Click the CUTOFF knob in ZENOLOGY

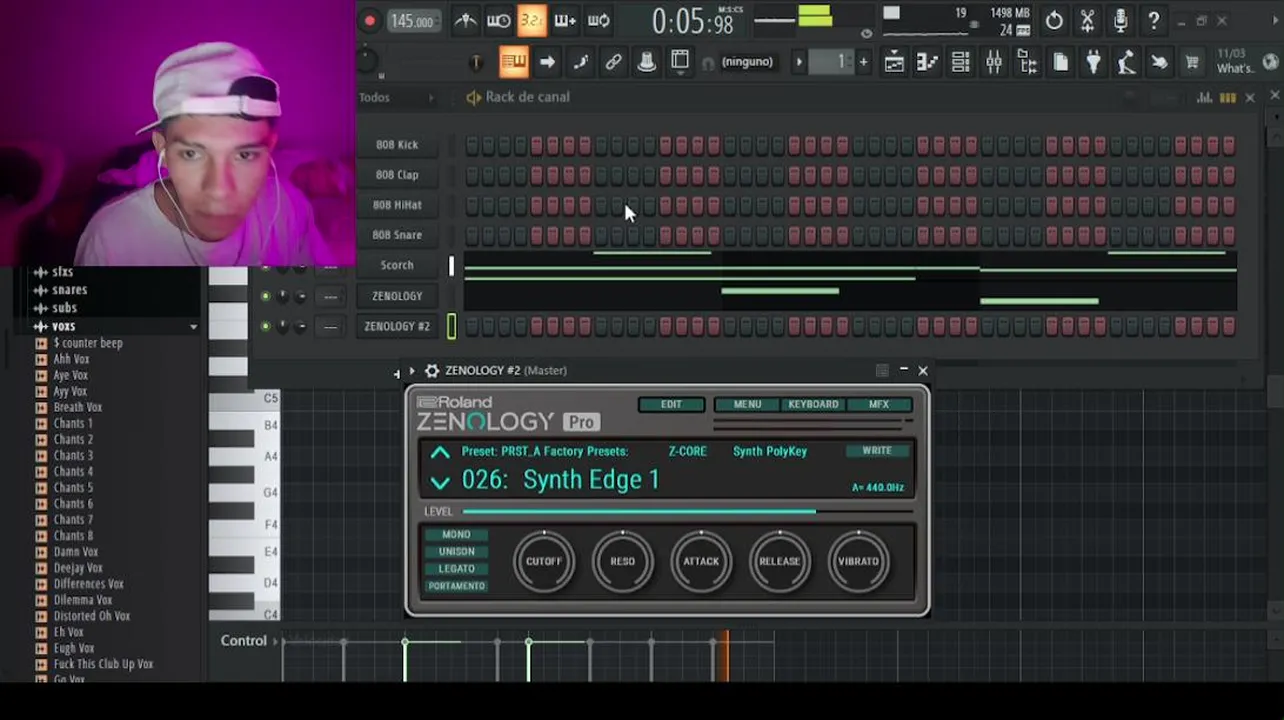click(x=544, y=562)
